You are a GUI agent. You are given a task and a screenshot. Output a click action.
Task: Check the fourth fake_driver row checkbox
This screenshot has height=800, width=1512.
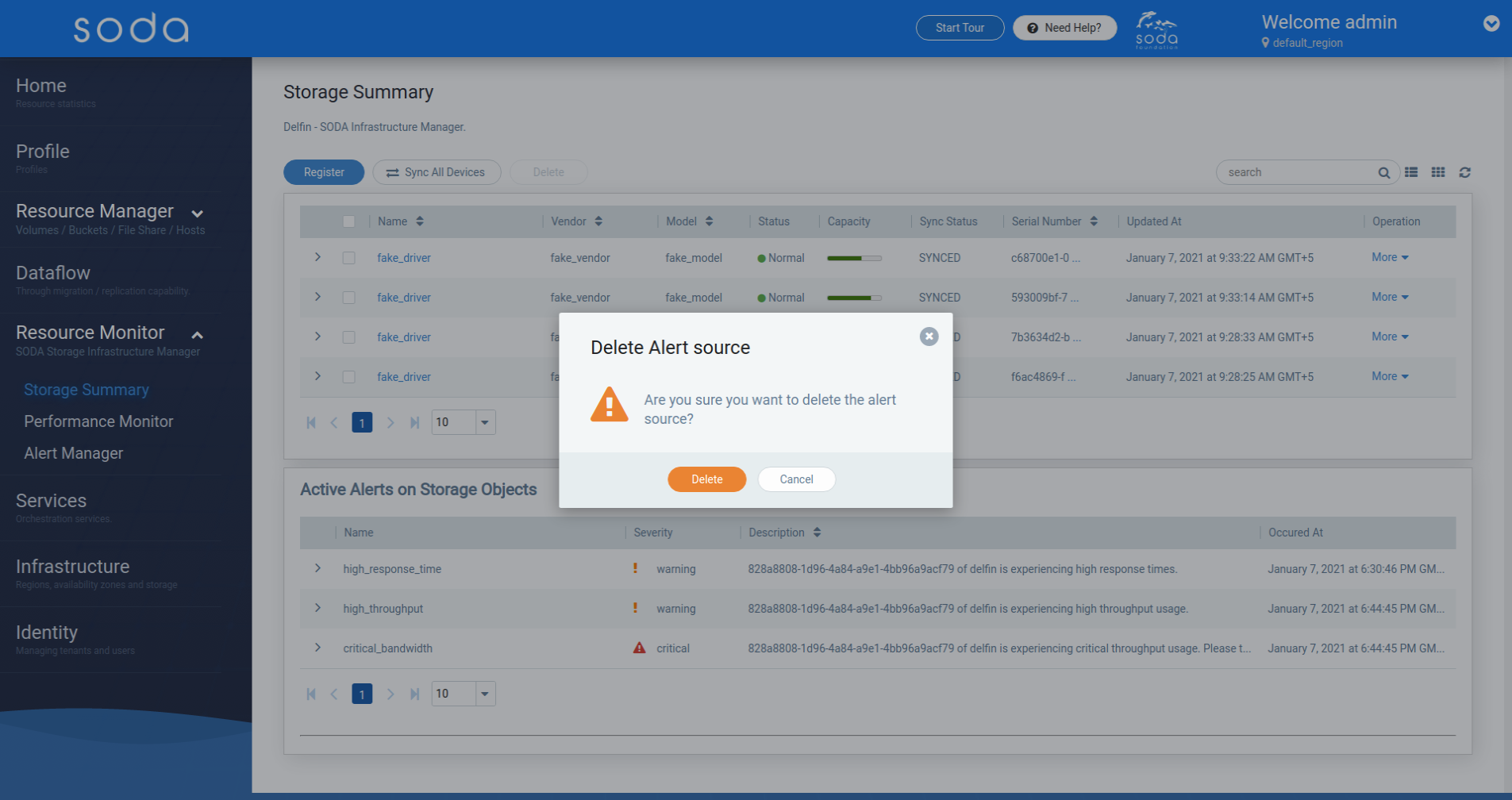(348, 377)
